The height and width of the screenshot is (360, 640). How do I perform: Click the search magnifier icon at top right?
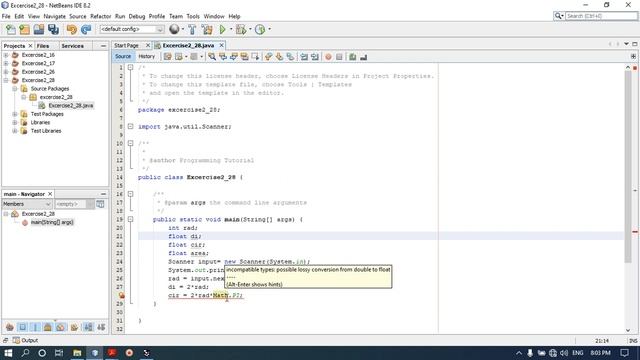click(558, 16)
